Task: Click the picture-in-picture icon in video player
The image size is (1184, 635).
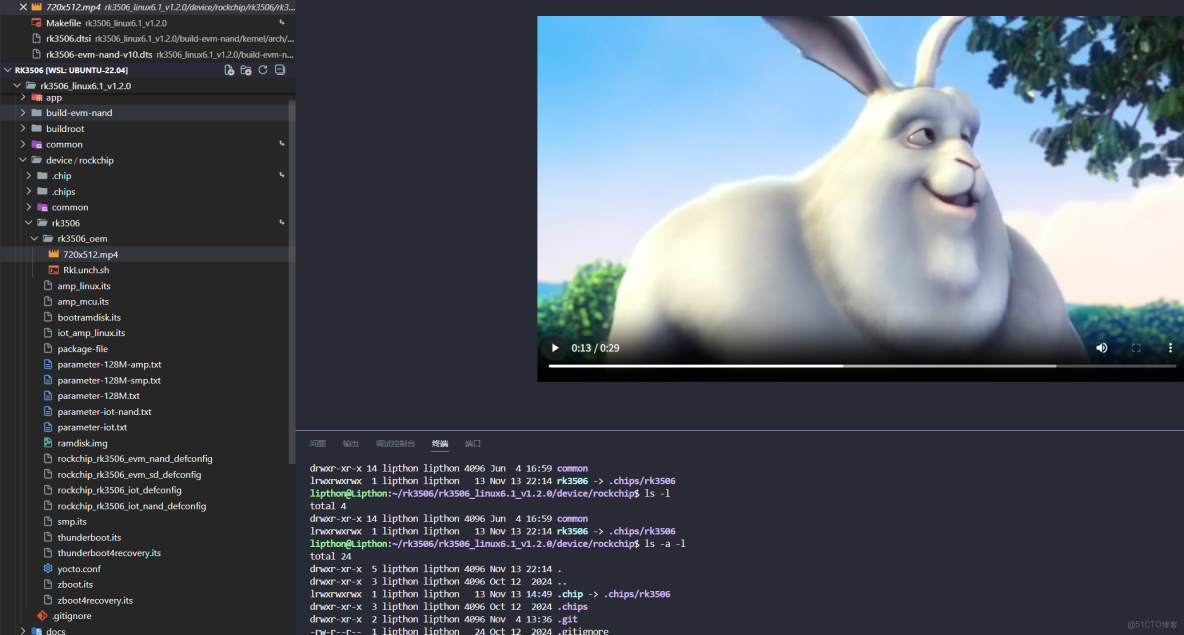Action: 1136,347
